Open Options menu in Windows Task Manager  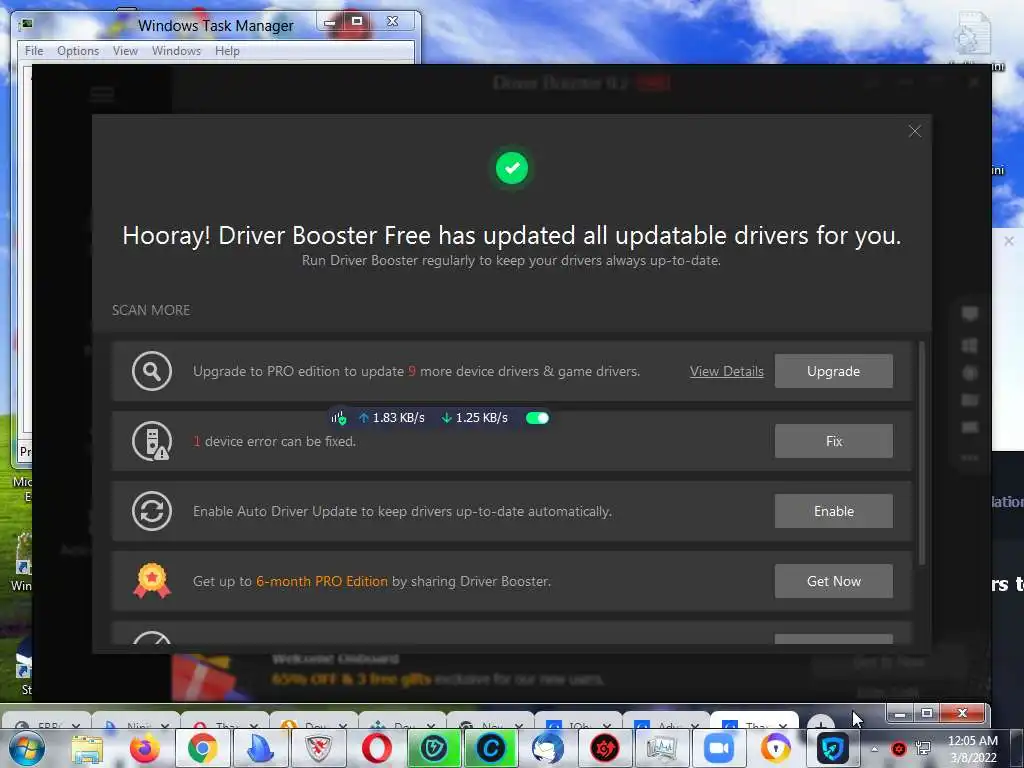pos(78,50)
